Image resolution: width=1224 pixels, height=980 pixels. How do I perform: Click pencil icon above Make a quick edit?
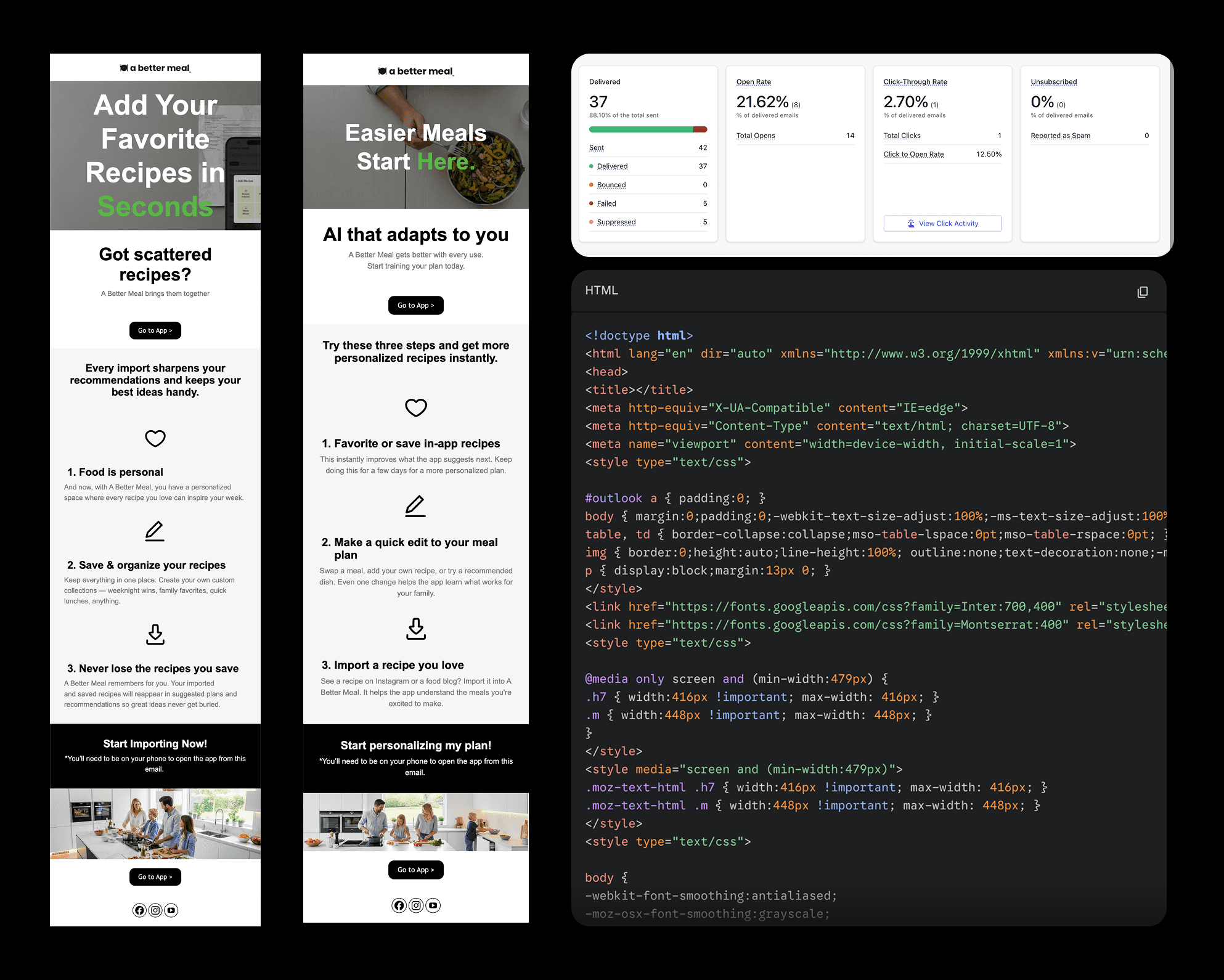tap(415, 506)
